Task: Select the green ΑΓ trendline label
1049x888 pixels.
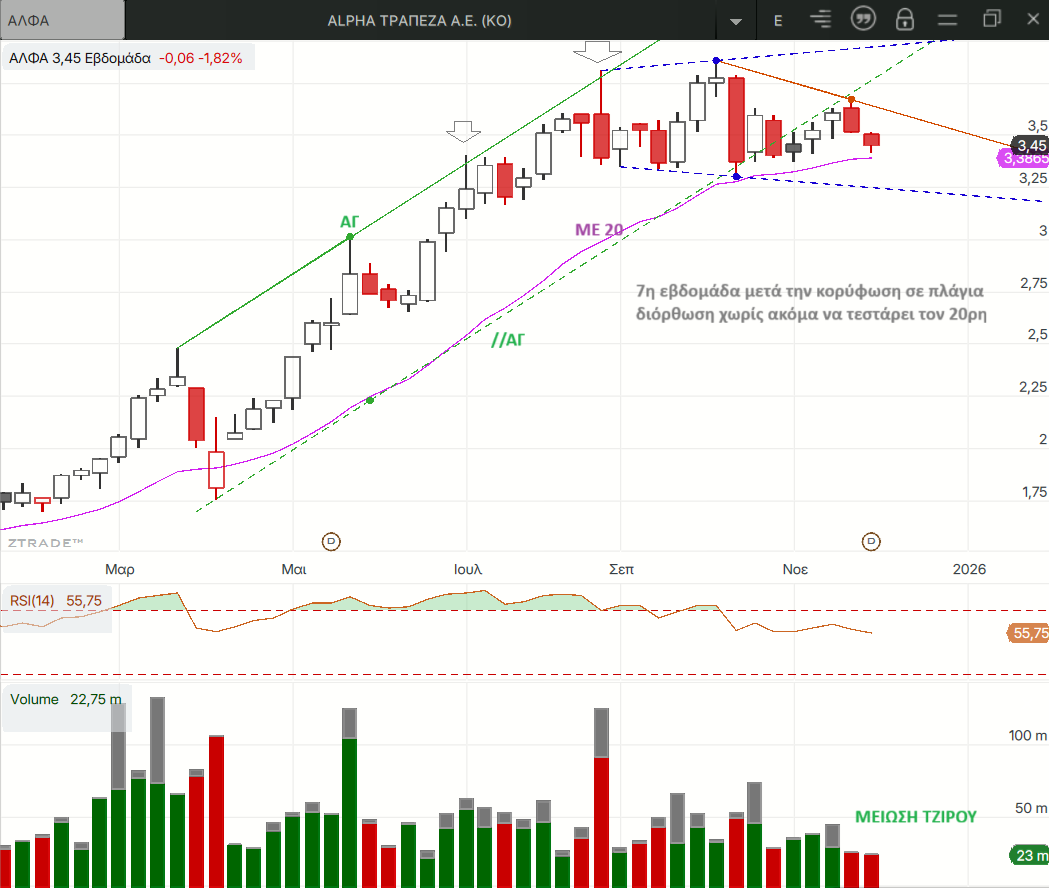Action: point(350,220)
